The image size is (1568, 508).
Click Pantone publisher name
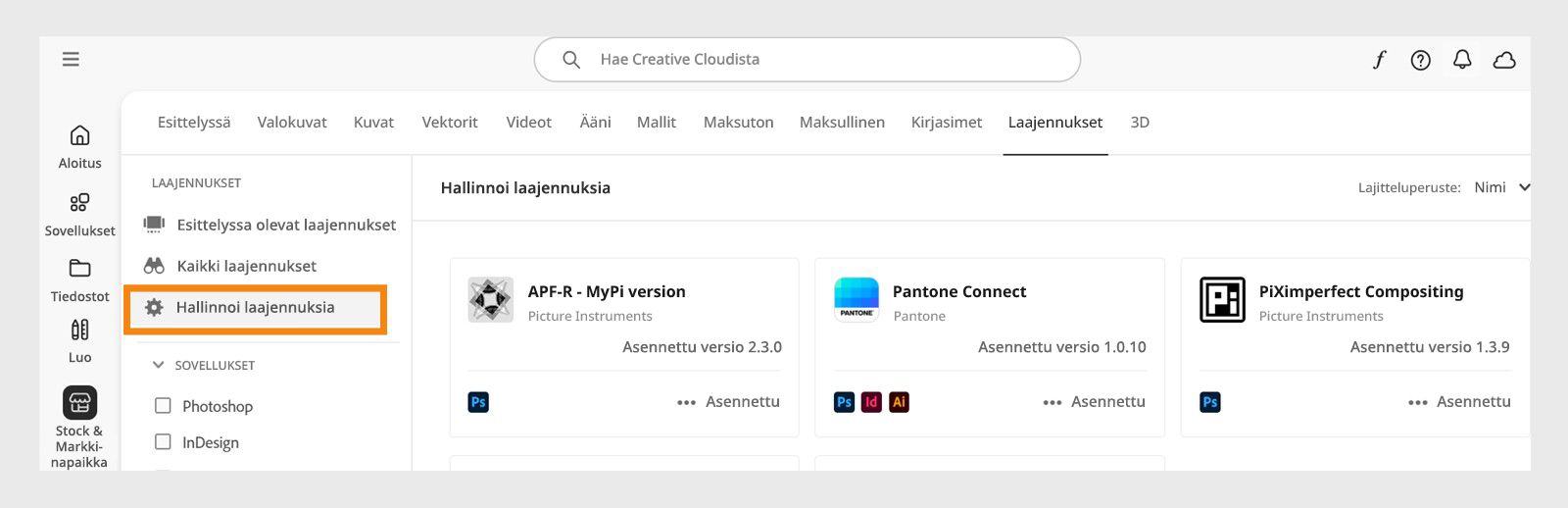(919, 316)
